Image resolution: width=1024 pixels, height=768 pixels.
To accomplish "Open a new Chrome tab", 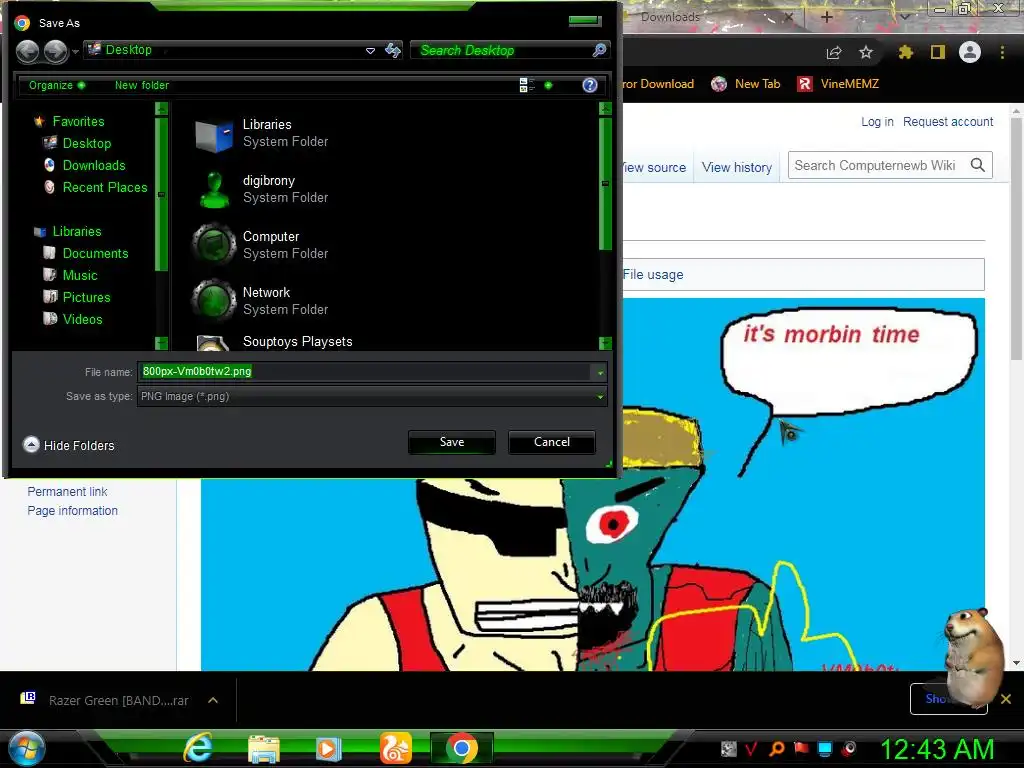I will click(x=826, y=16).
